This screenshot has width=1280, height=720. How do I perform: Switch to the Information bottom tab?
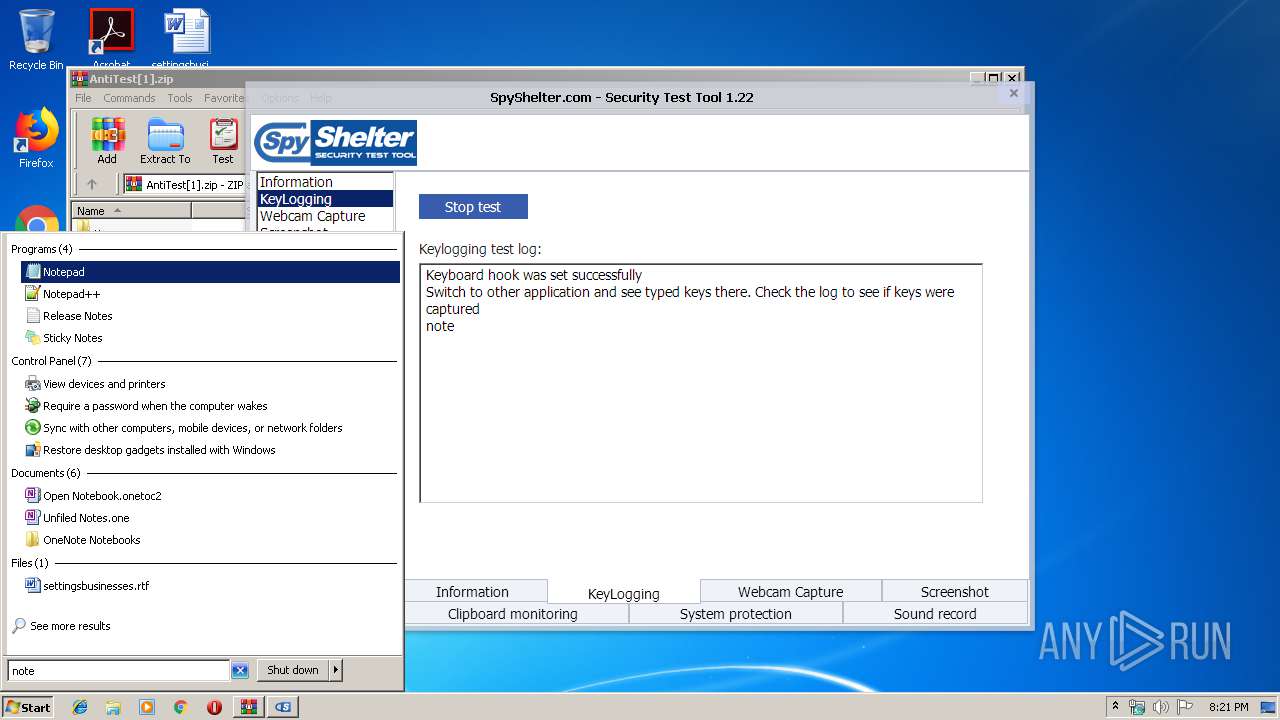pos(472,591)
